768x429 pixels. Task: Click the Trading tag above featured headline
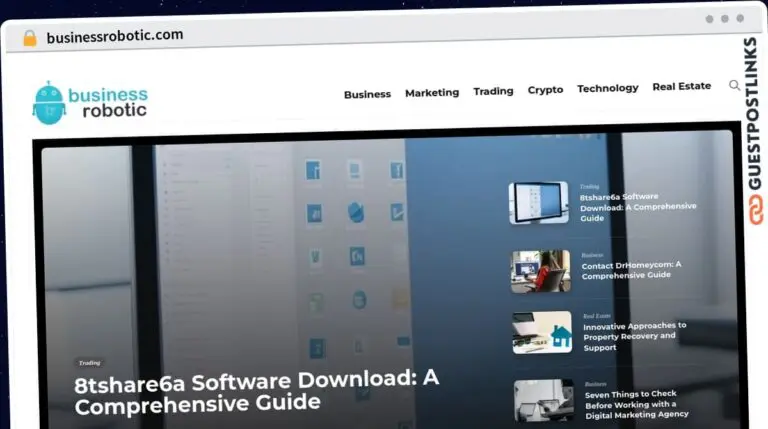pos(89,362)
